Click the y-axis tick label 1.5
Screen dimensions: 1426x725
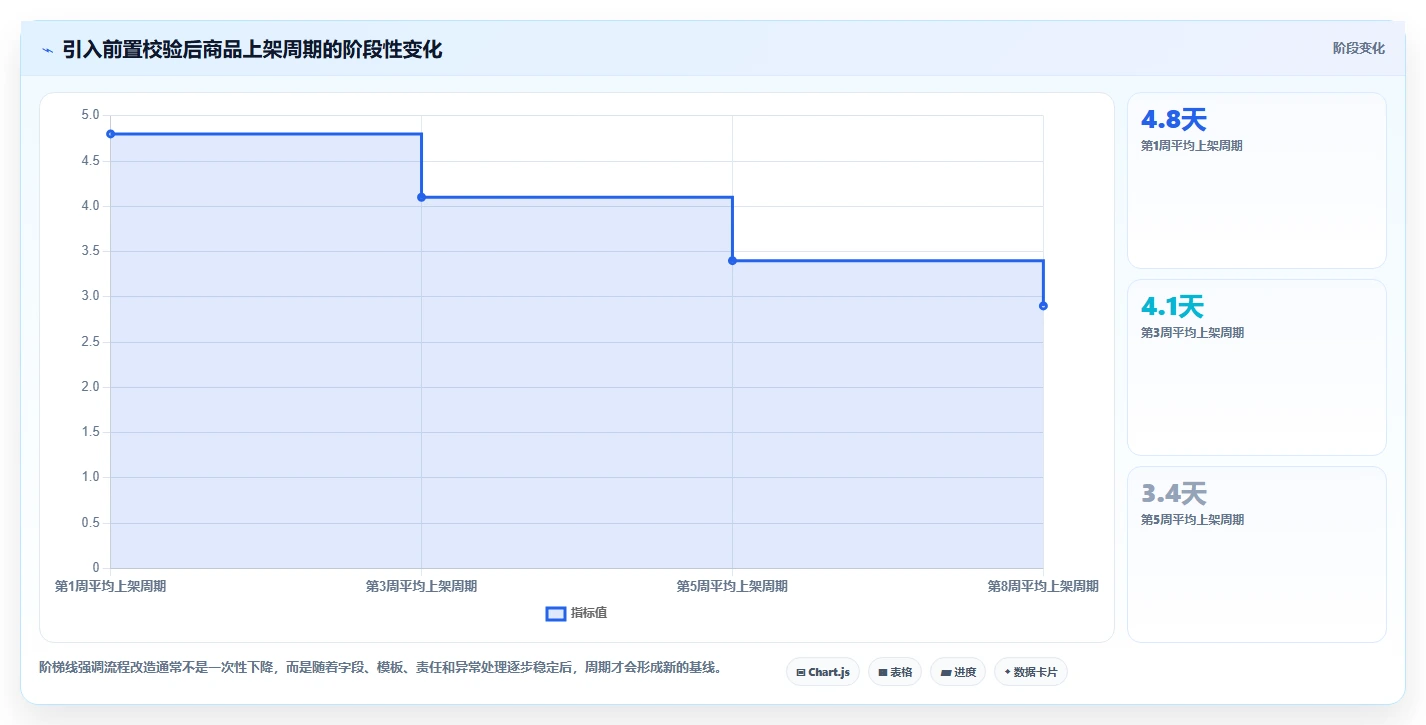[x=90, y=432]
